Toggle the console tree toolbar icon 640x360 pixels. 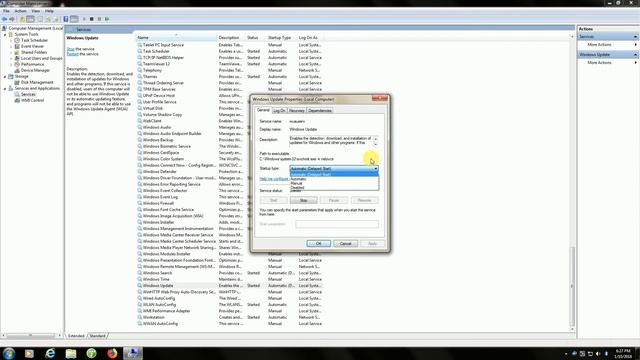30,19
